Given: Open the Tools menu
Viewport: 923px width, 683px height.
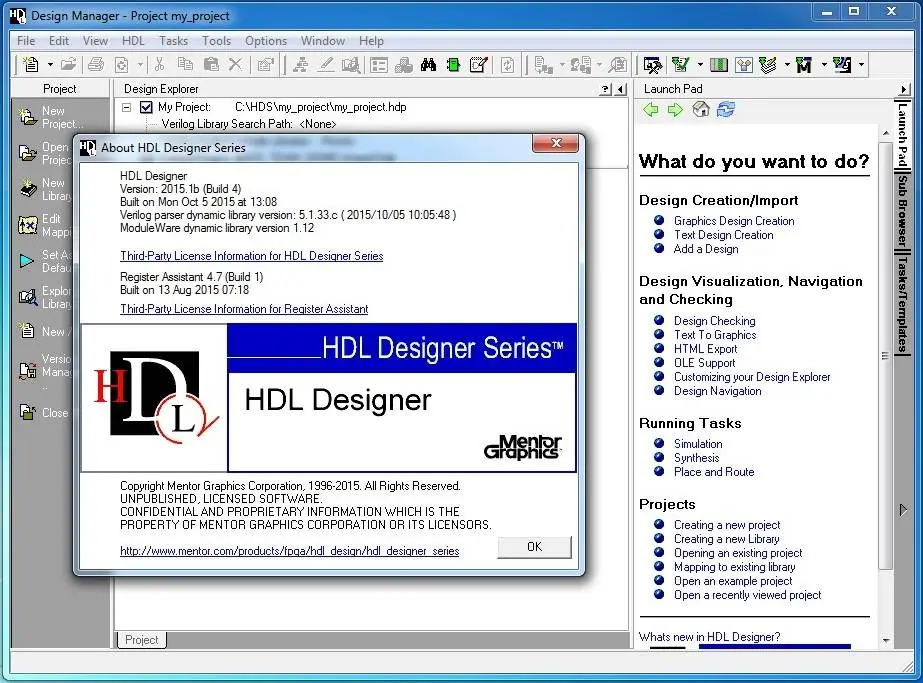Looking at the screenshot, I should pyautogui.click(x=217, y=41).
